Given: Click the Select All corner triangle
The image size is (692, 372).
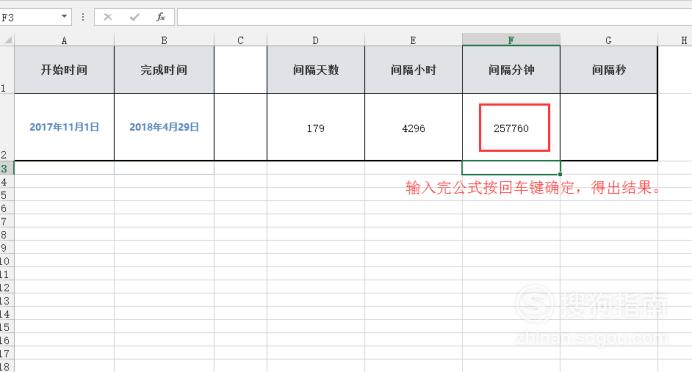Looking at the screenshot, I should pyautogui.click(x=8, y=40).
